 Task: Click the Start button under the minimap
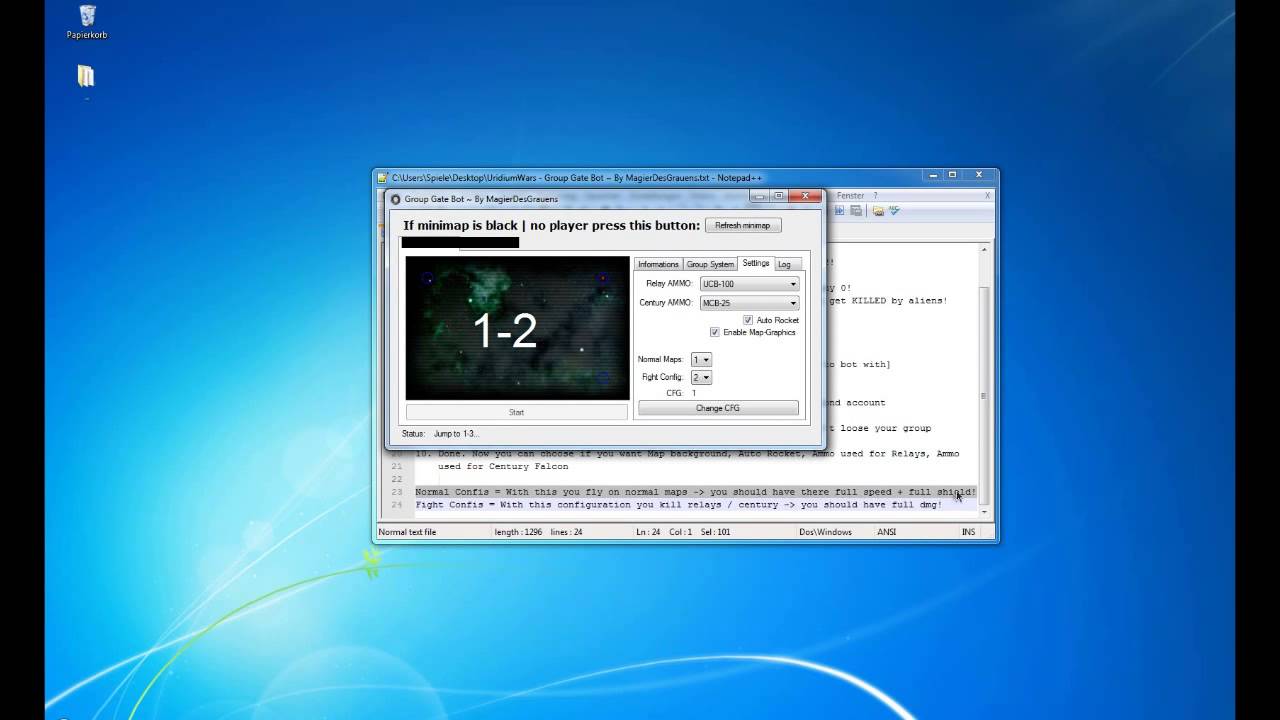[x=516, y=412]
